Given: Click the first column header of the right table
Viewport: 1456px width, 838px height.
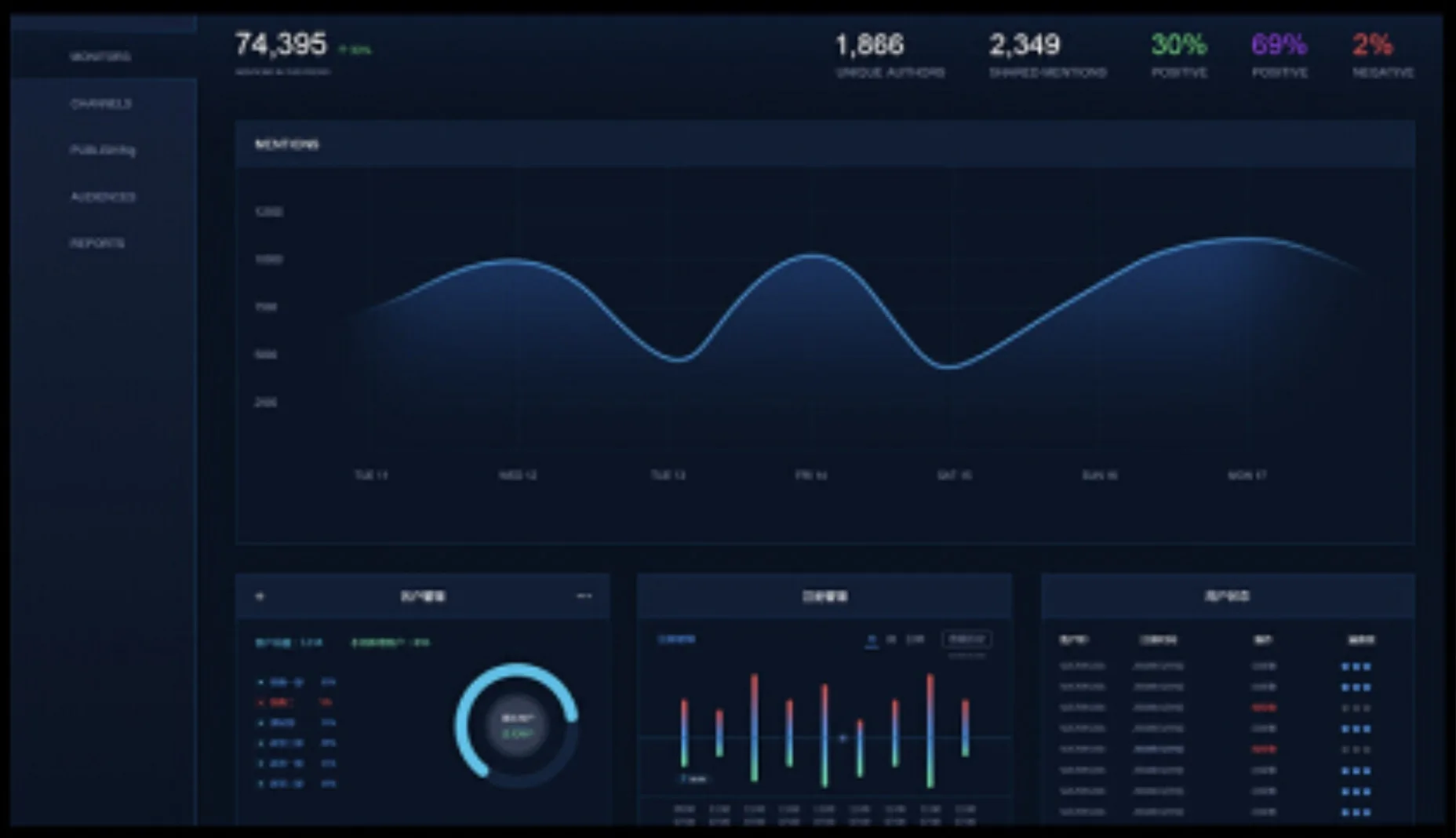Looking at the screenshot, I should pyautogui.click(x=1073, y=640).
